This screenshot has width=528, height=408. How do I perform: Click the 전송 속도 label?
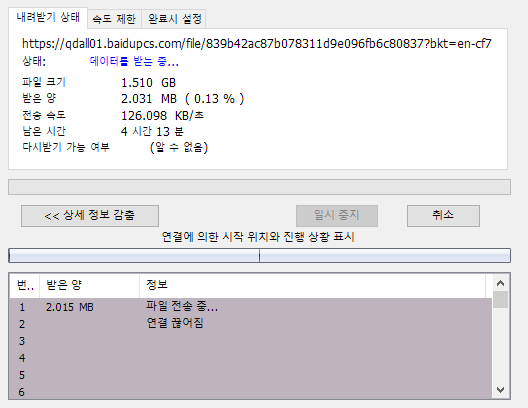click(44, 115)
